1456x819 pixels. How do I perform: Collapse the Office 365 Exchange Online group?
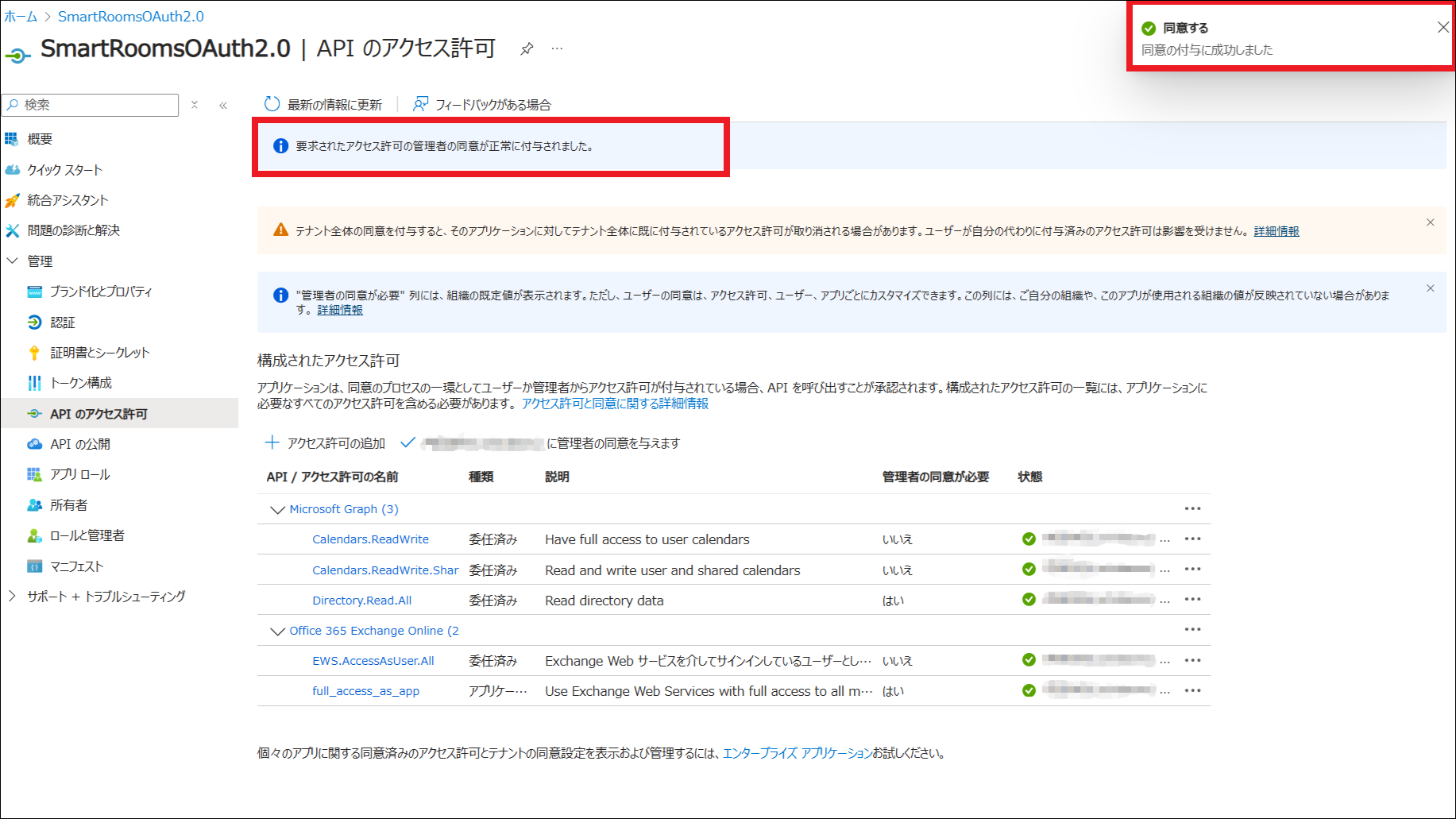(x=277, y=631)
